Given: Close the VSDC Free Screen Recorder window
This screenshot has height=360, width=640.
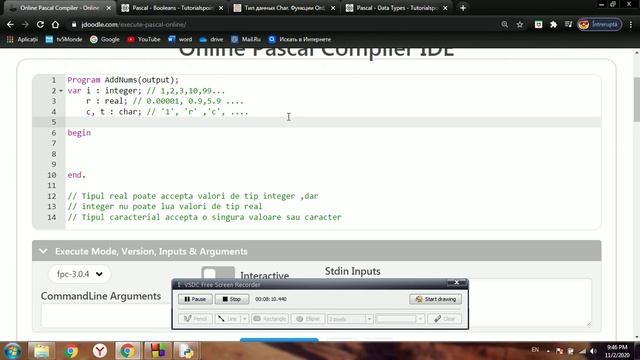Looking at the screenshot, I should pyautogui.click(x=457, y=282).
